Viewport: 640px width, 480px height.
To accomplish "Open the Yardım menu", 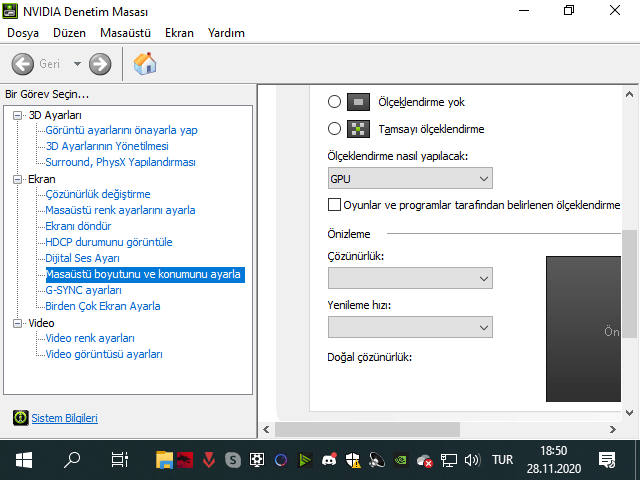I will (x=226, y=33).
